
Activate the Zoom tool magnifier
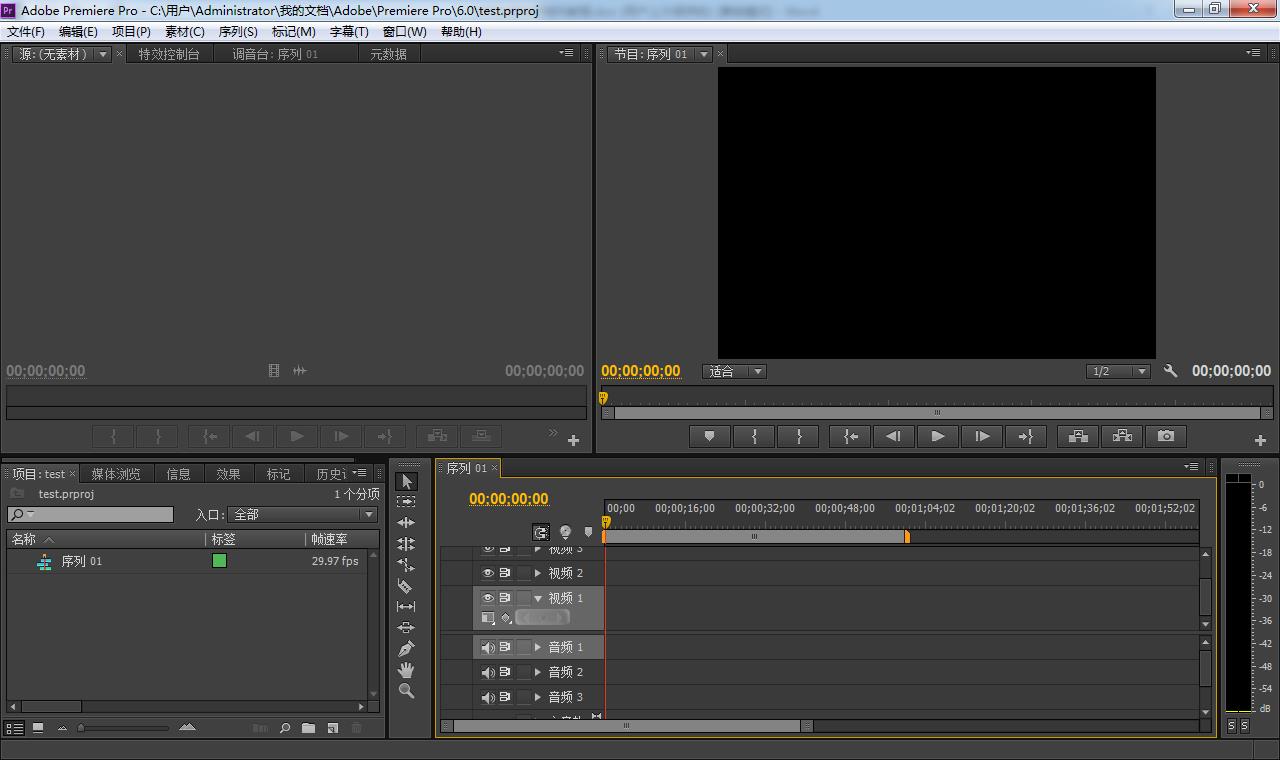[x=405, y=691]
